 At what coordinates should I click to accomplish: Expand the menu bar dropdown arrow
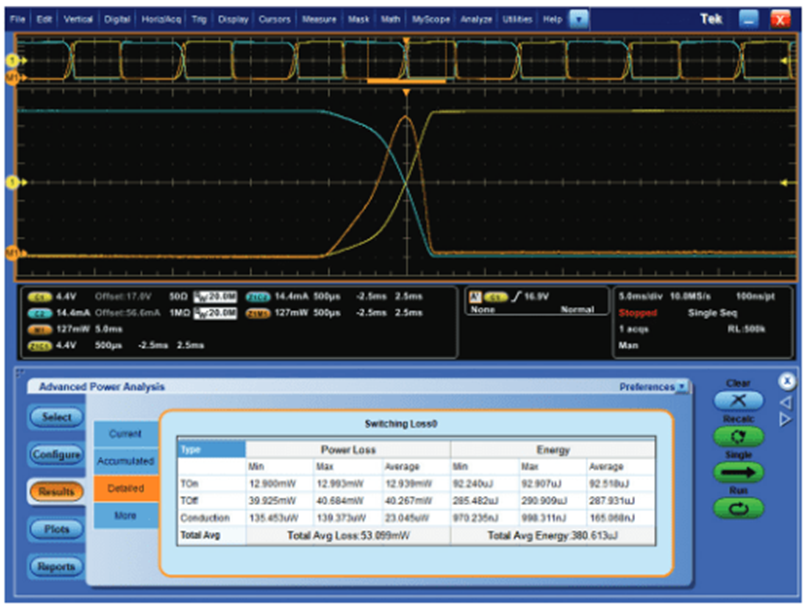pos(579,19)
